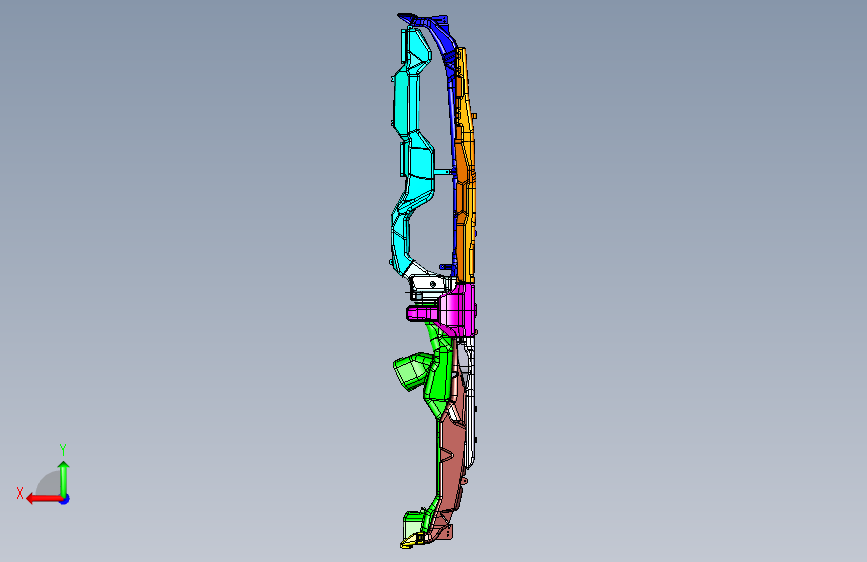Click the red X axis arrow of triad
Screen dimensions: 867x562
pyautogui.click(x=43, y=499)
